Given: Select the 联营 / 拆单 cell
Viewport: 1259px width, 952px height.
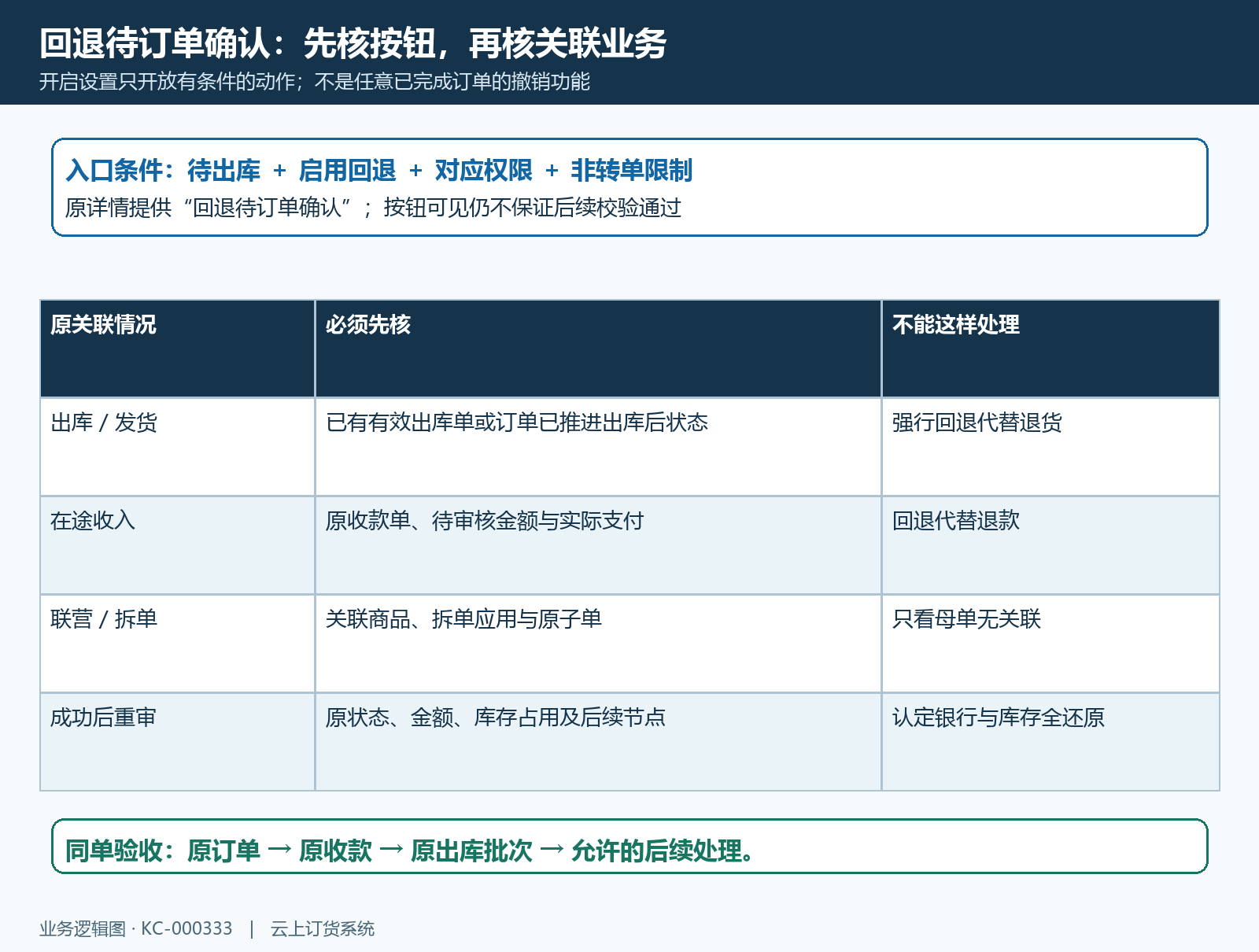Looking at the screenshot, I should (x=177, y=644).
